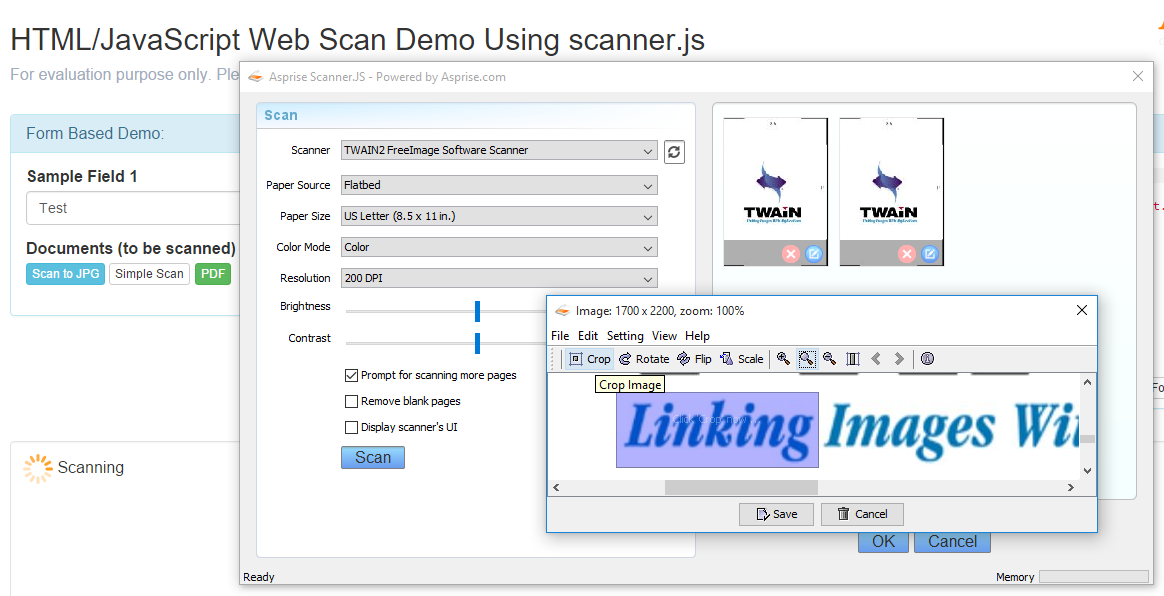1164x596 pixels.
Task: Enable Remove blank pages checkbox
Action: [351, 402]
